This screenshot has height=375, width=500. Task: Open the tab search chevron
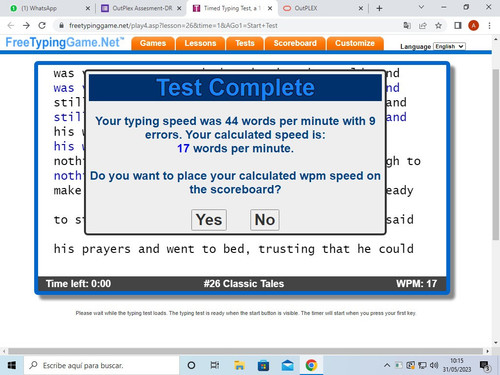[421, 7]
